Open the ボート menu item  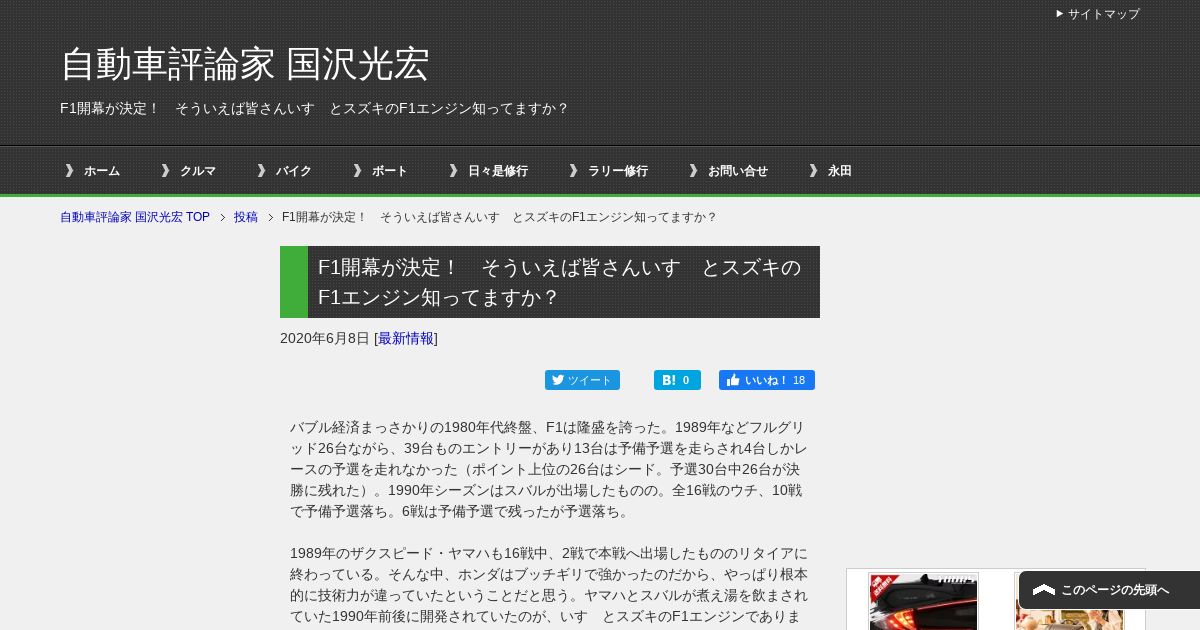pos(389,171)
